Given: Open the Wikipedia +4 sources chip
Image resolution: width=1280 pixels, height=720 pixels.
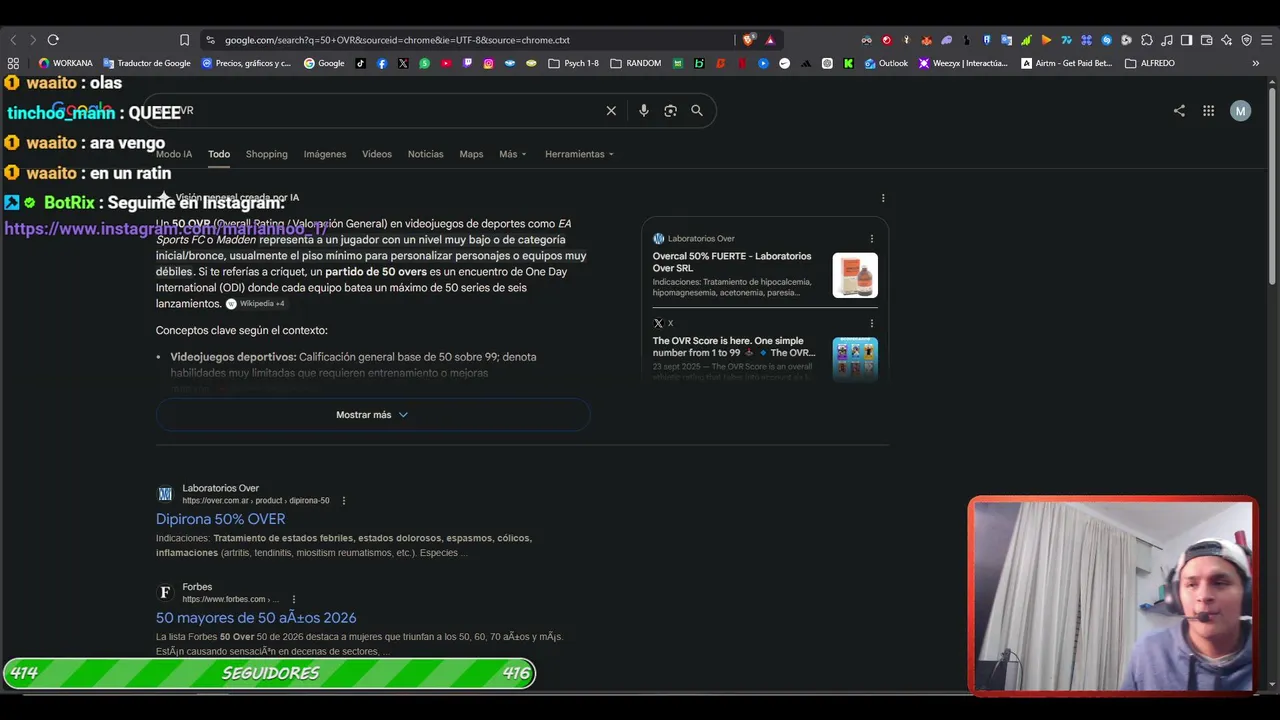Looking at the screenshot, I should pyautogui.click(x=255, y=304).
